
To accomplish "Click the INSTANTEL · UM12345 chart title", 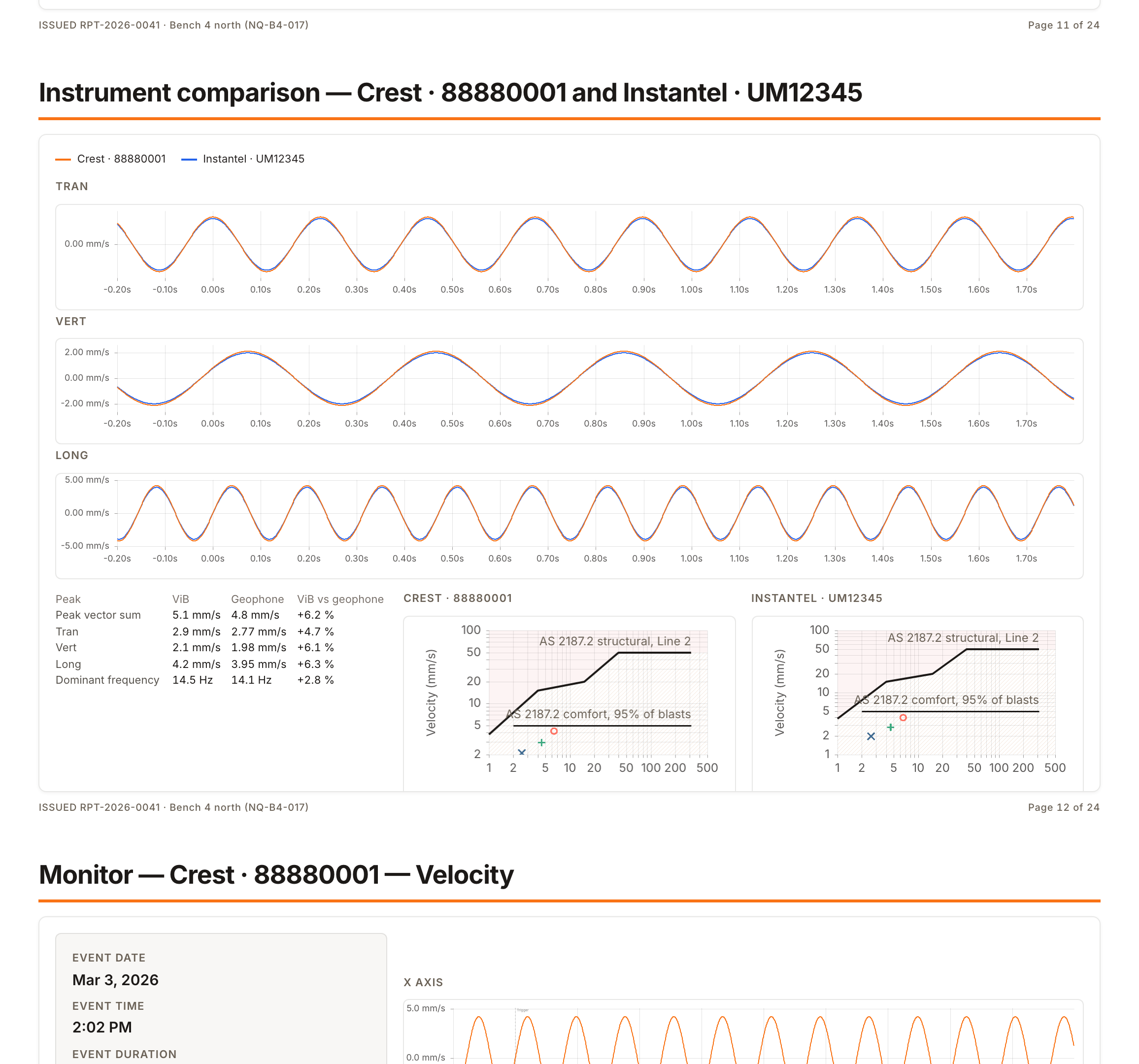I will tap(816, 598).
